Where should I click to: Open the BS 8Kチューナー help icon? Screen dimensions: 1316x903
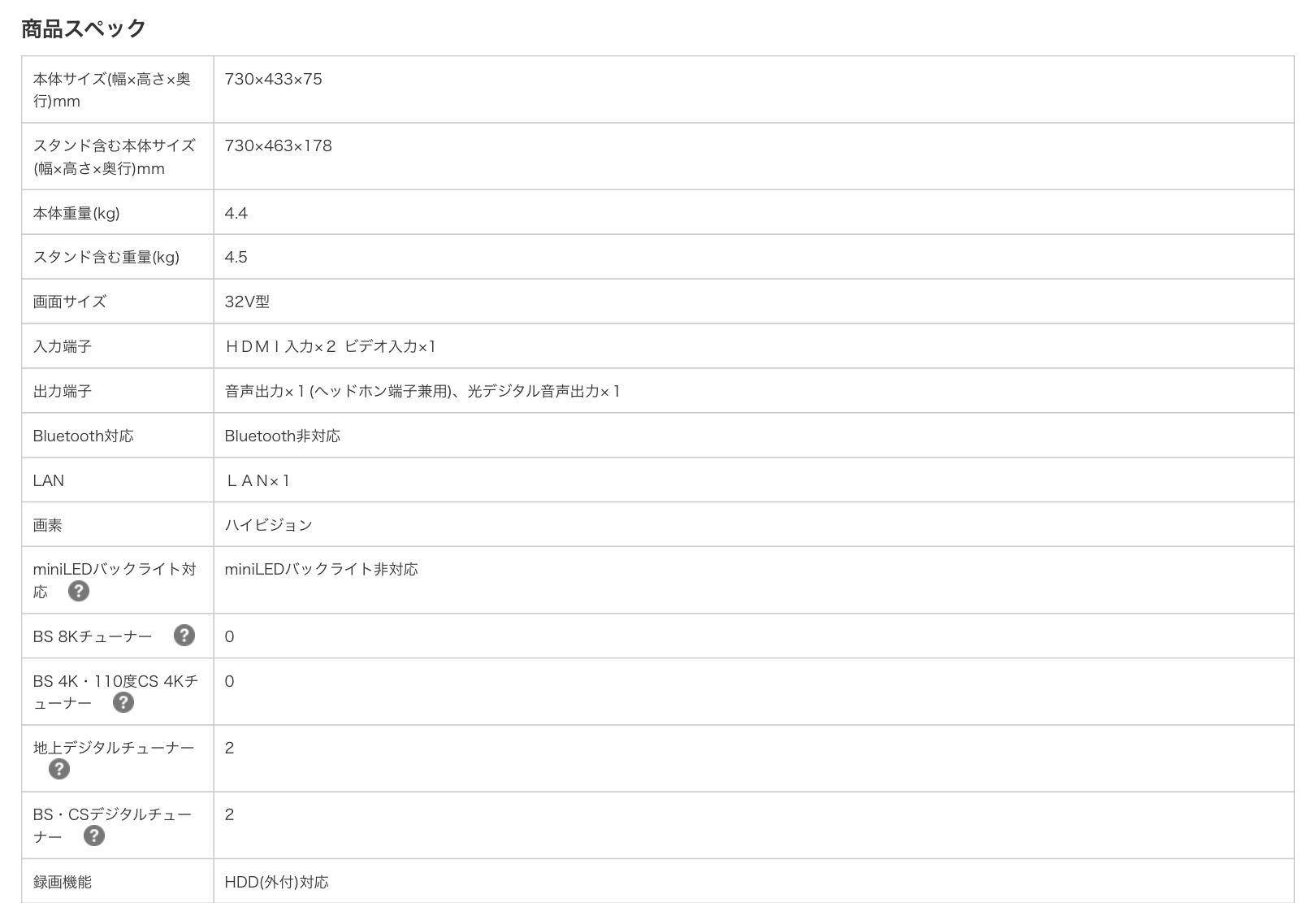click(184, 636)
